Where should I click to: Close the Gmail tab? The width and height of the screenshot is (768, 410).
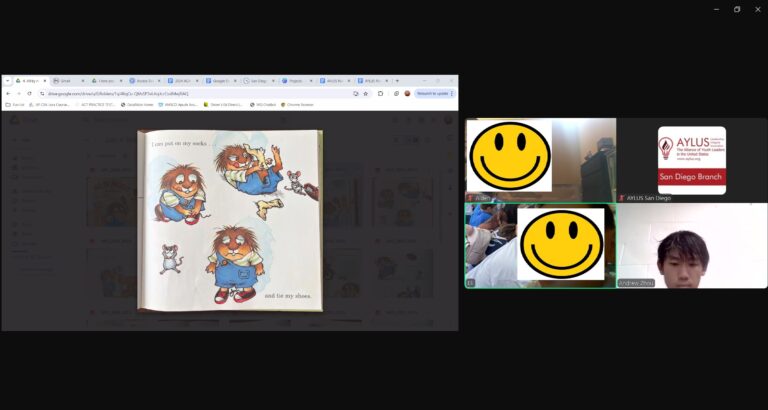(x=83, y=81)
